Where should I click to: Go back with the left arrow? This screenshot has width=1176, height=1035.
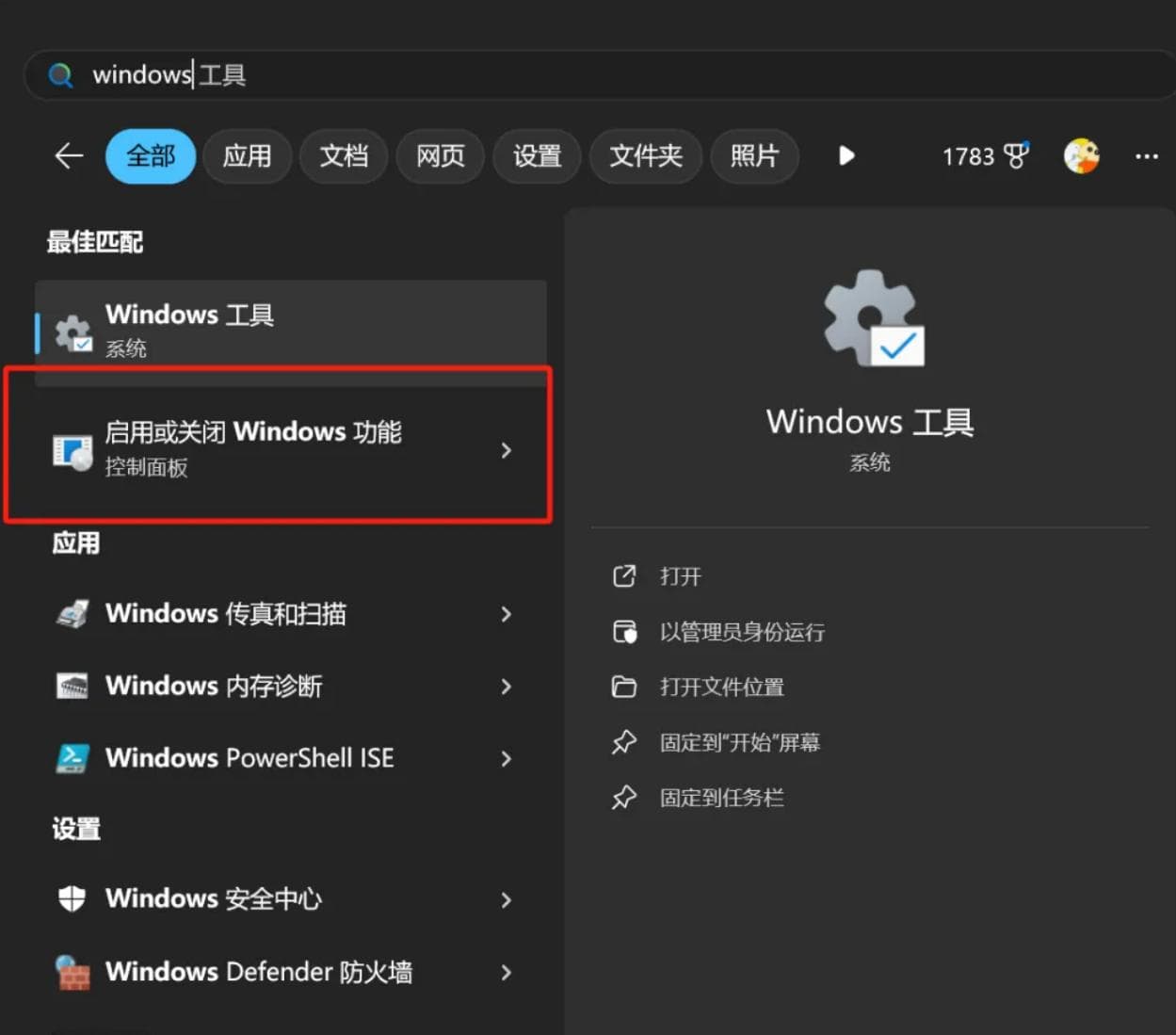70,155
